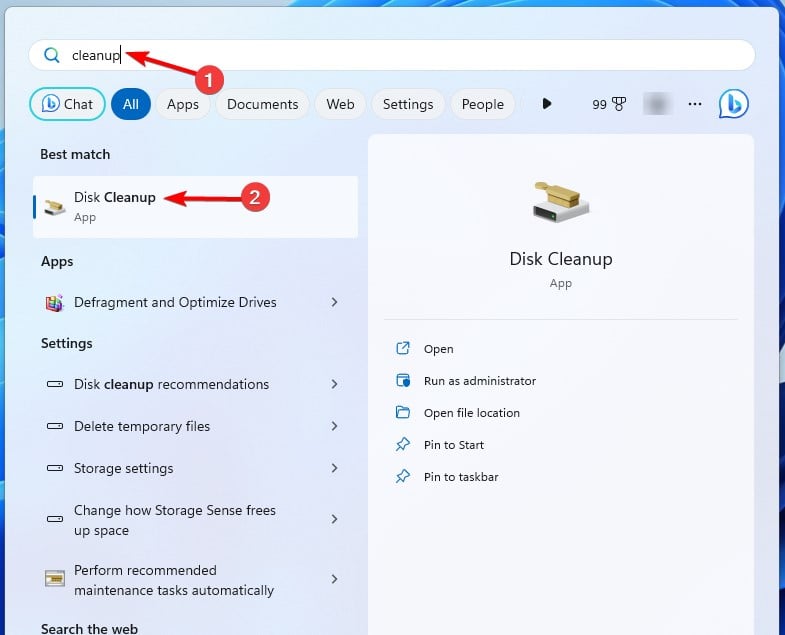Click Open file location folder icon
785x635 pixels.
click(x=403, y=413)
